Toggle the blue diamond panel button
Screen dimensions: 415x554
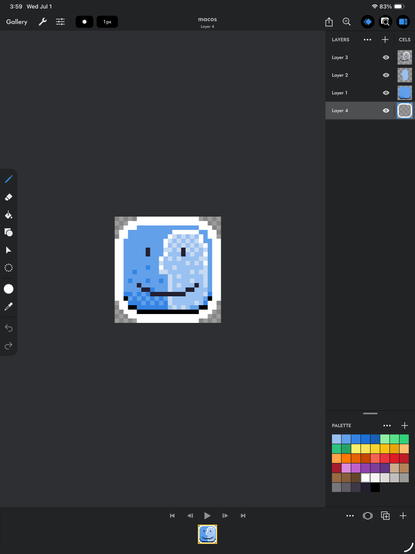(368, 22)
